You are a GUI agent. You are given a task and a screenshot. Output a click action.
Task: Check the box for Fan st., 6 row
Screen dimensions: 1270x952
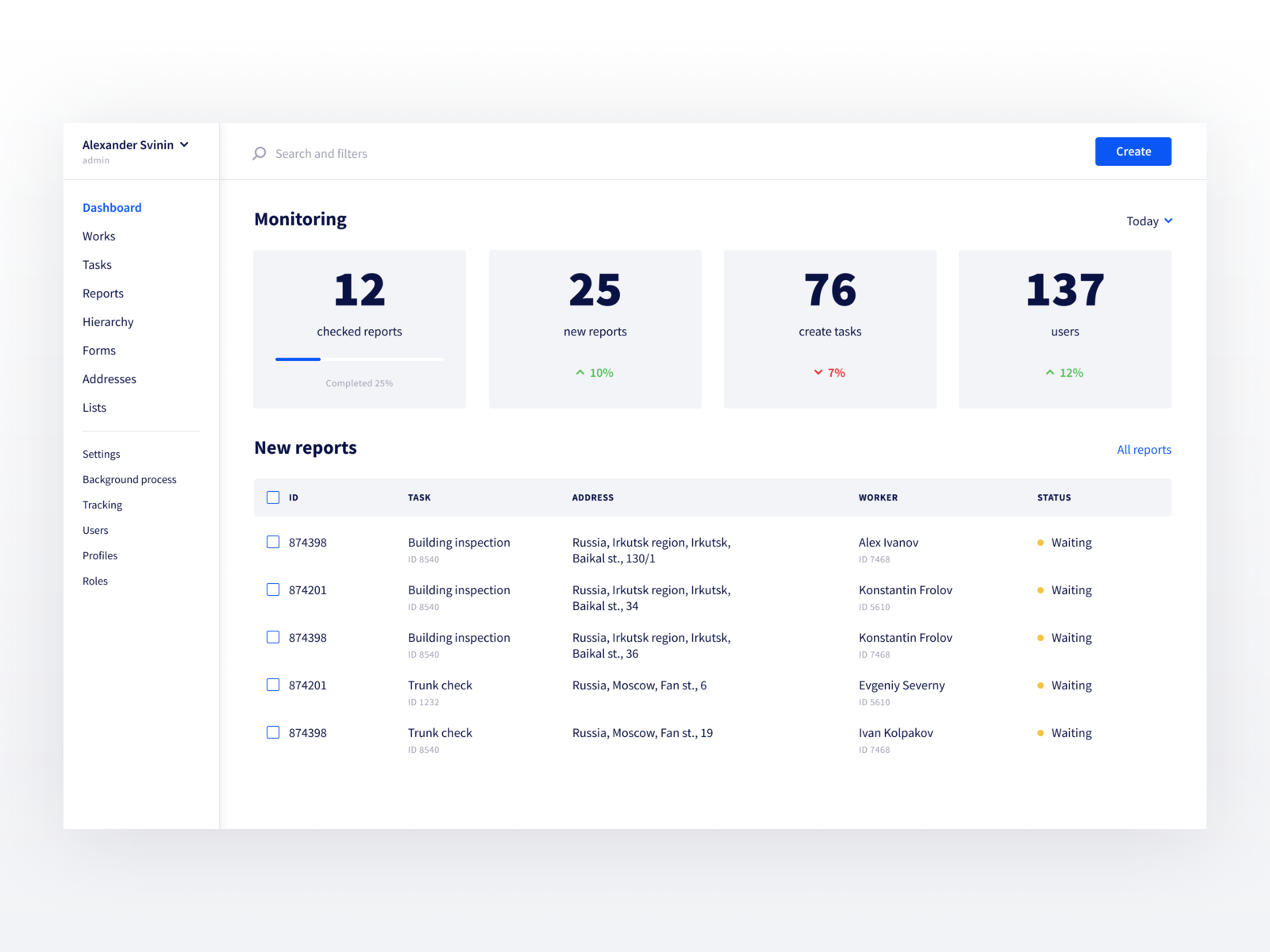[x=273, y=685]
